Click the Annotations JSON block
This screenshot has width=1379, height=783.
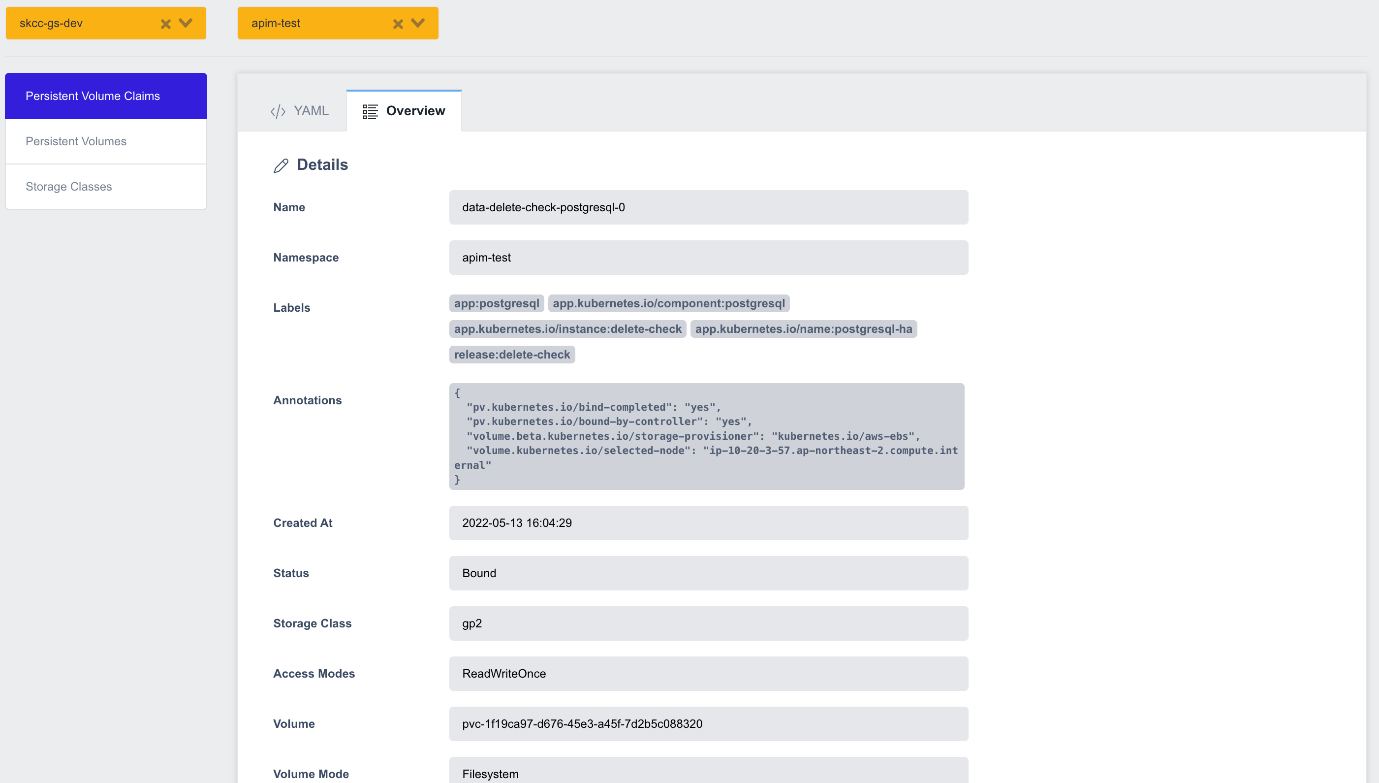tap(707, 436)
